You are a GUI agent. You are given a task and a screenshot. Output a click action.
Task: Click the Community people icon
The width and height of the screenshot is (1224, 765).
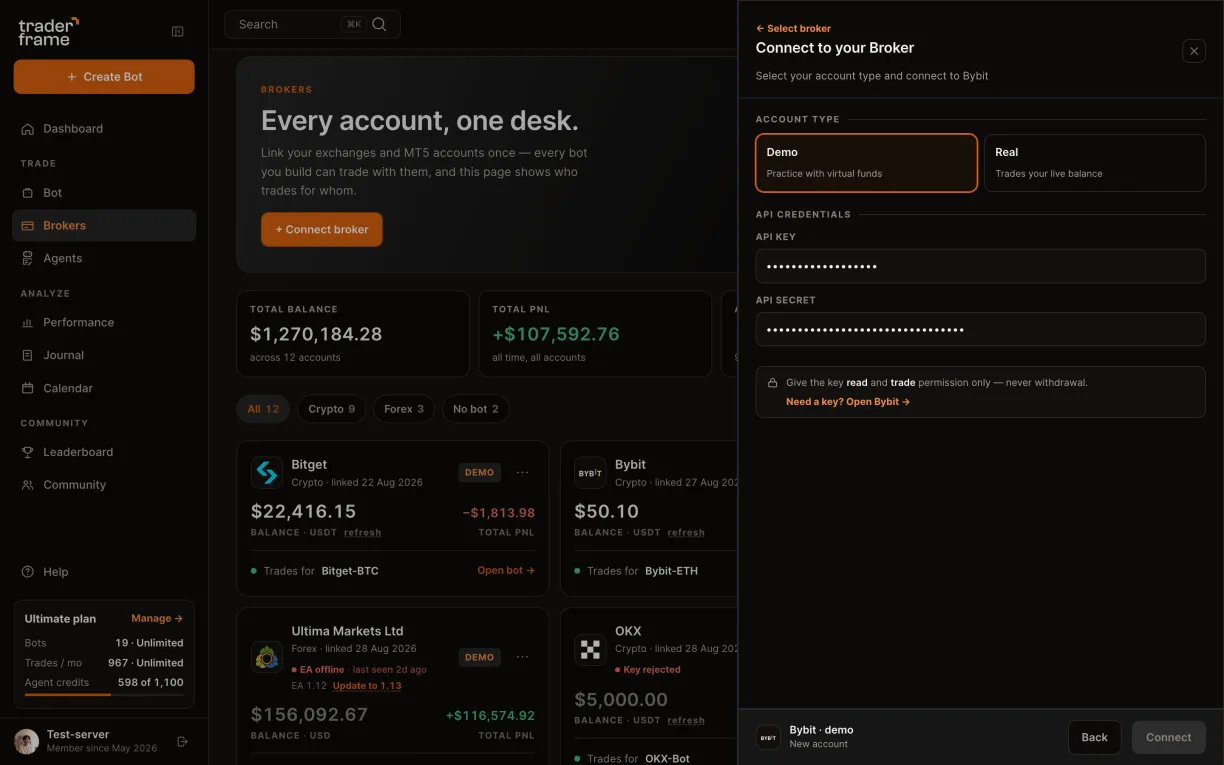tap(28, 485)
